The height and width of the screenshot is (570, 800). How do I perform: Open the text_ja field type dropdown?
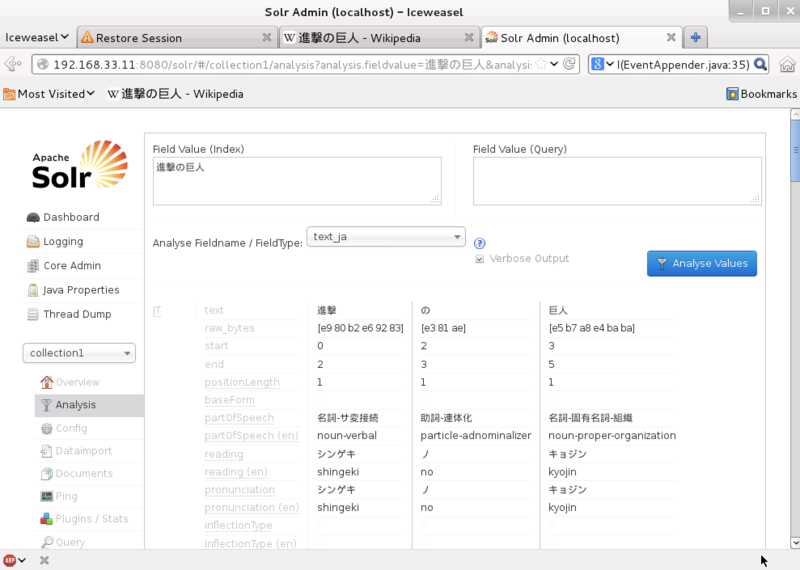386,237
